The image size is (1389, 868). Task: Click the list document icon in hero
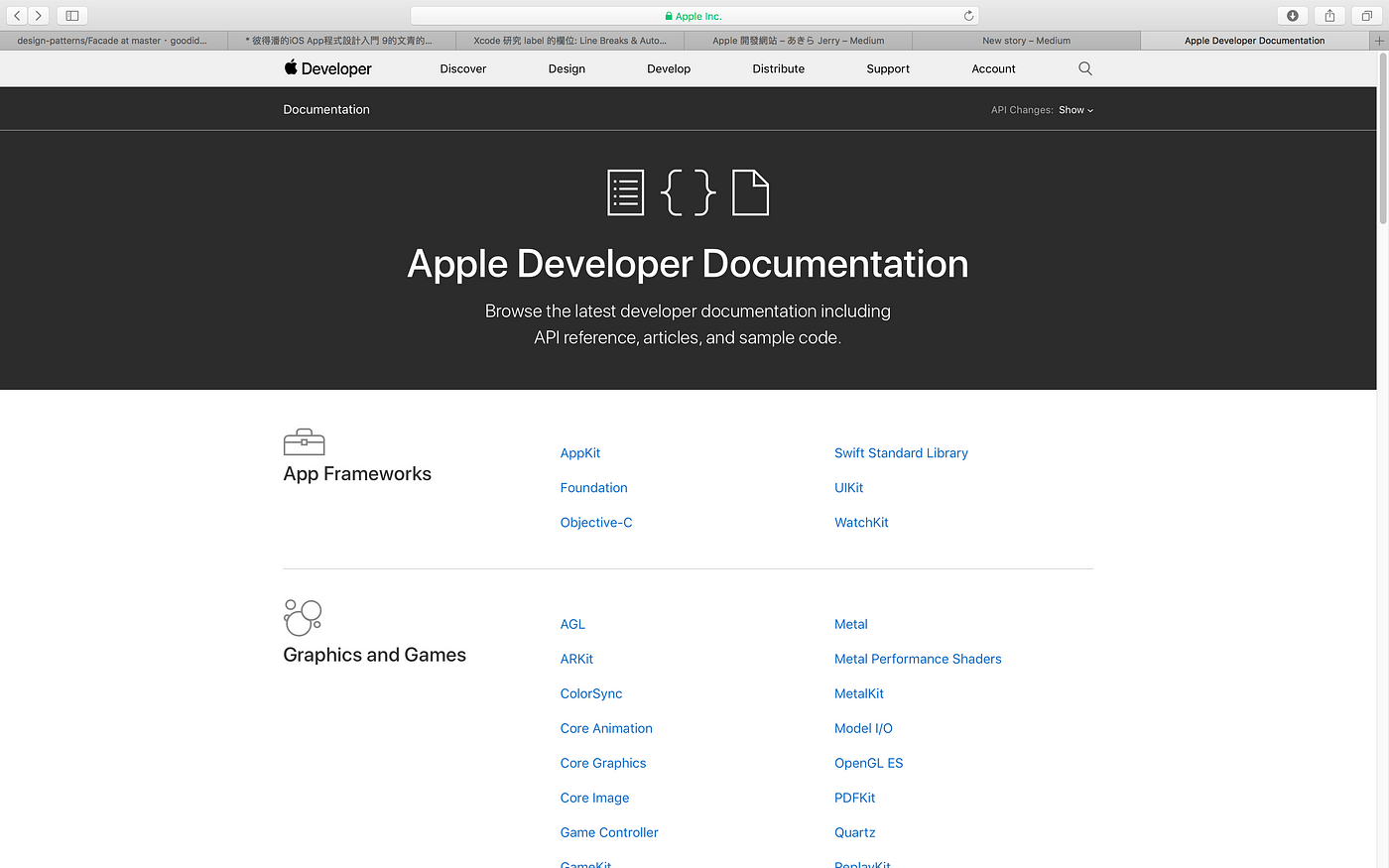(625, 192)
